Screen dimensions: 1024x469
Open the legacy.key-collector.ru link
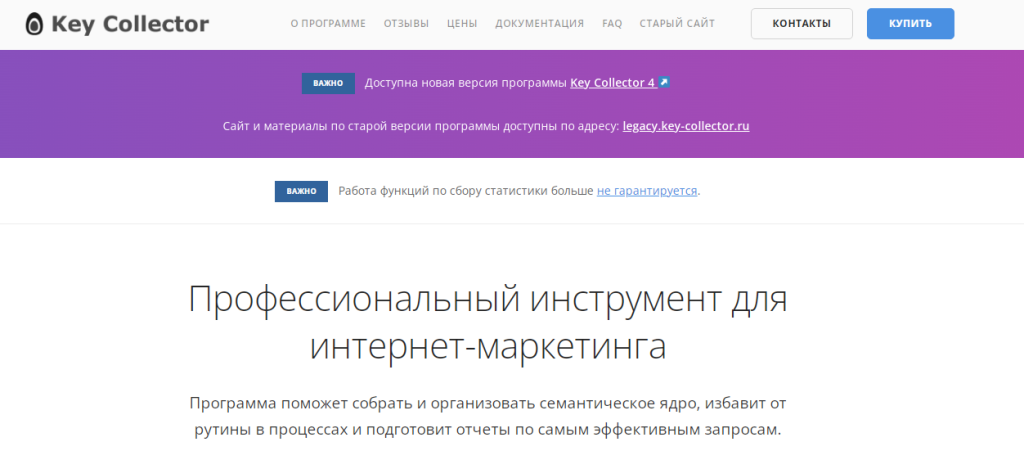tap(686, 127)
